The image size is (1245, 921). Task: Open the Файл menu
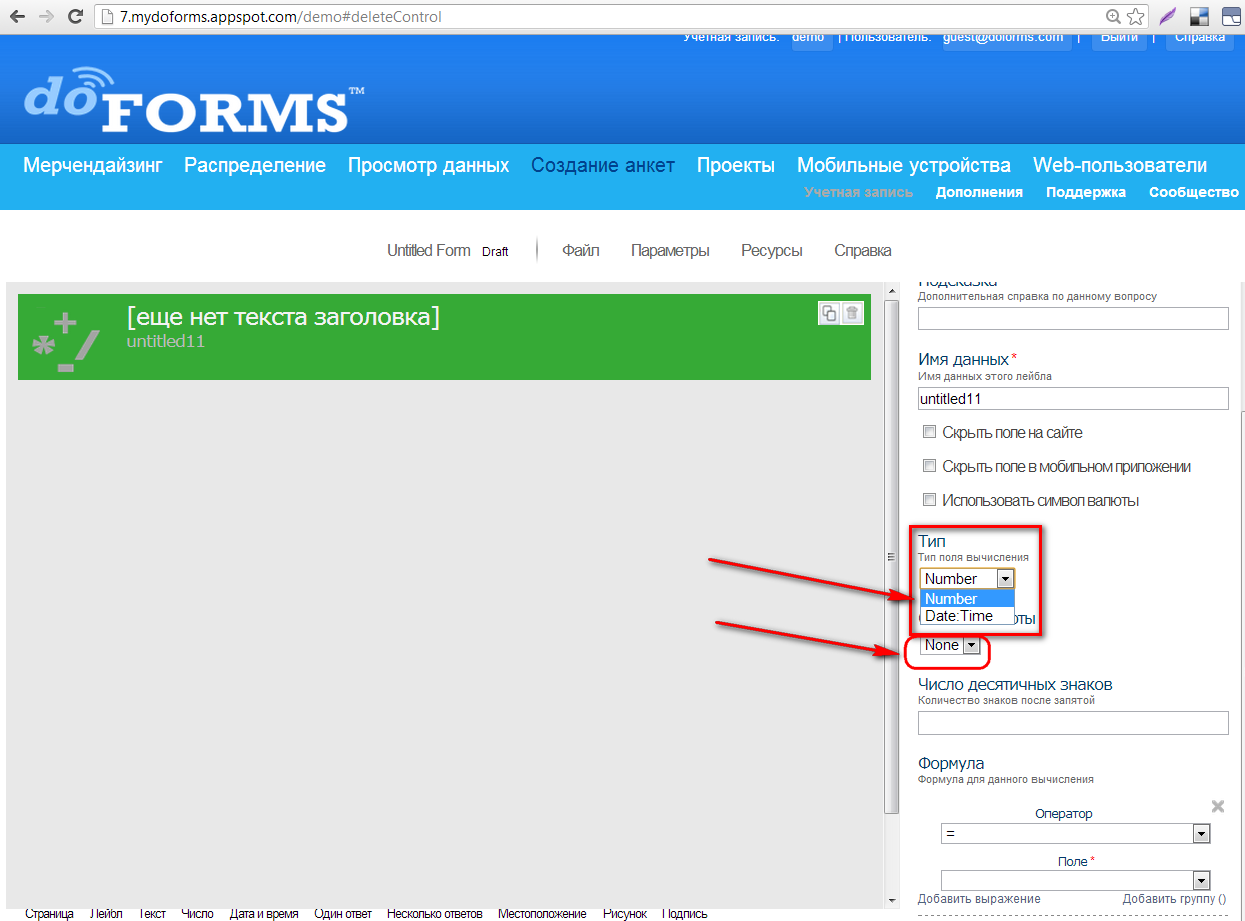coord(580,250)
